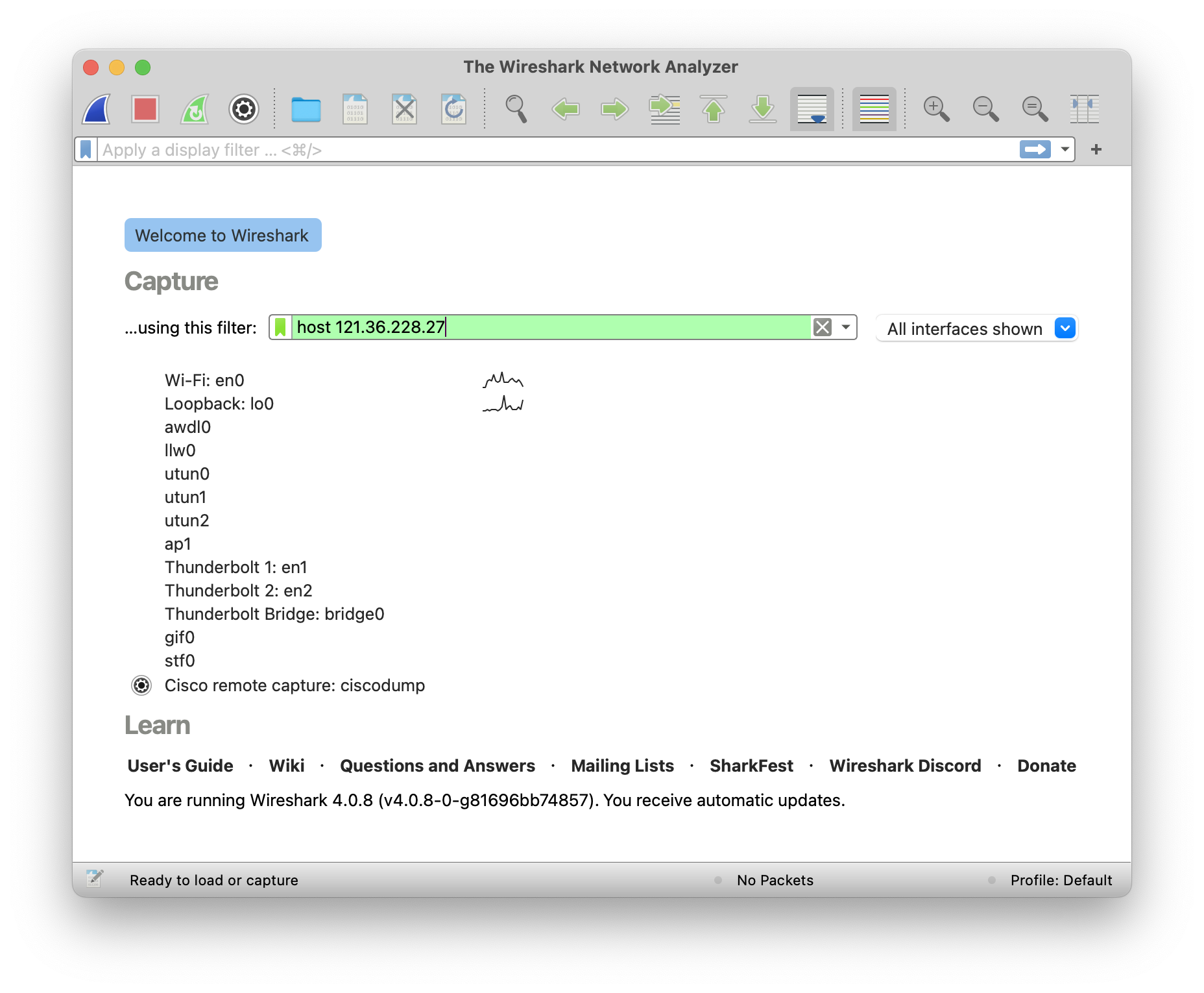Image resolution: width=1204 pixels, height=993 pixels.
Task: Open the Donate link
Action: (1047, 766)
